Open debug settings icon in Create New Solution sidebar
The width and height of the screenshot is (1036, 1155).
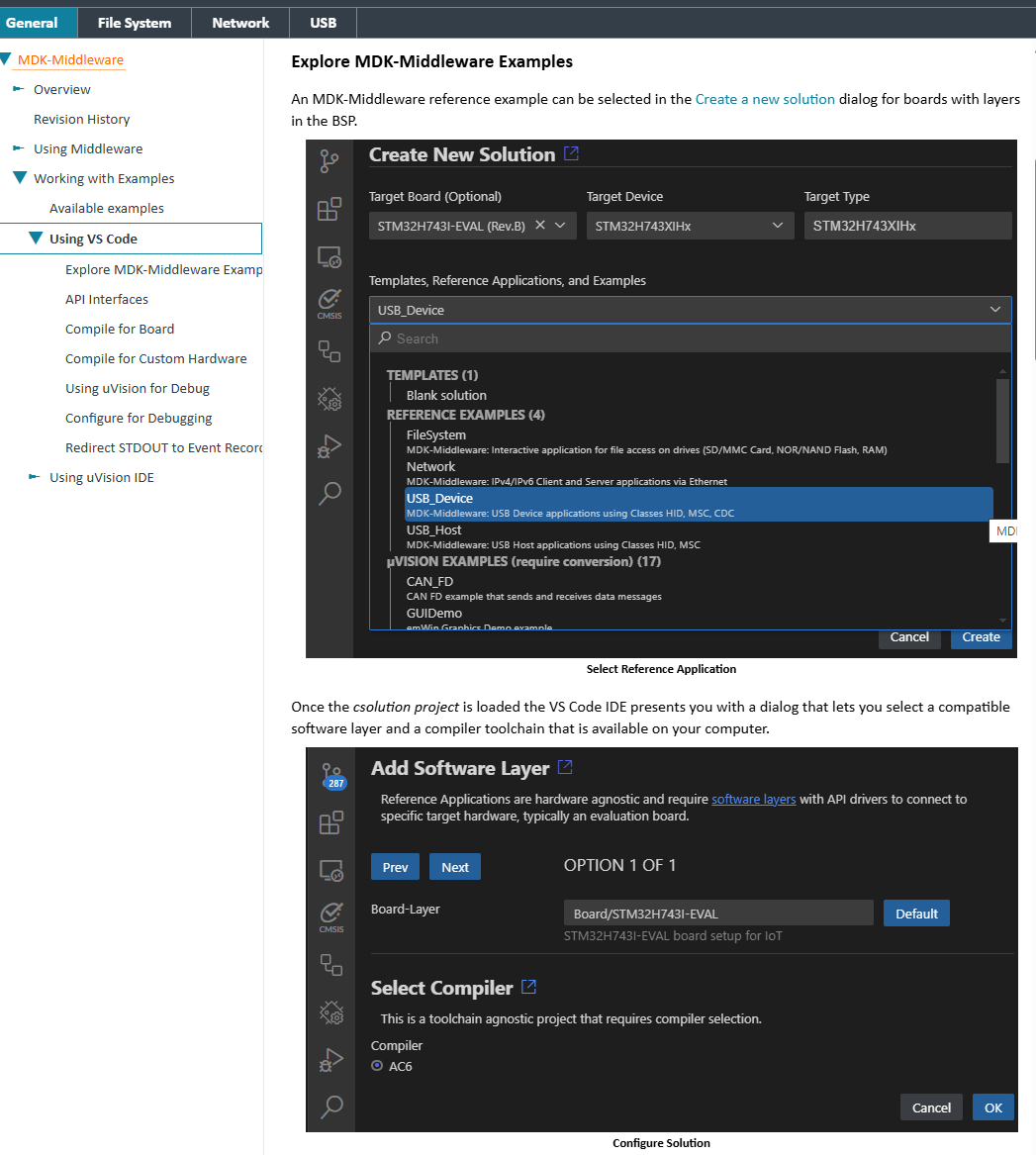click(x=330, y=399)
